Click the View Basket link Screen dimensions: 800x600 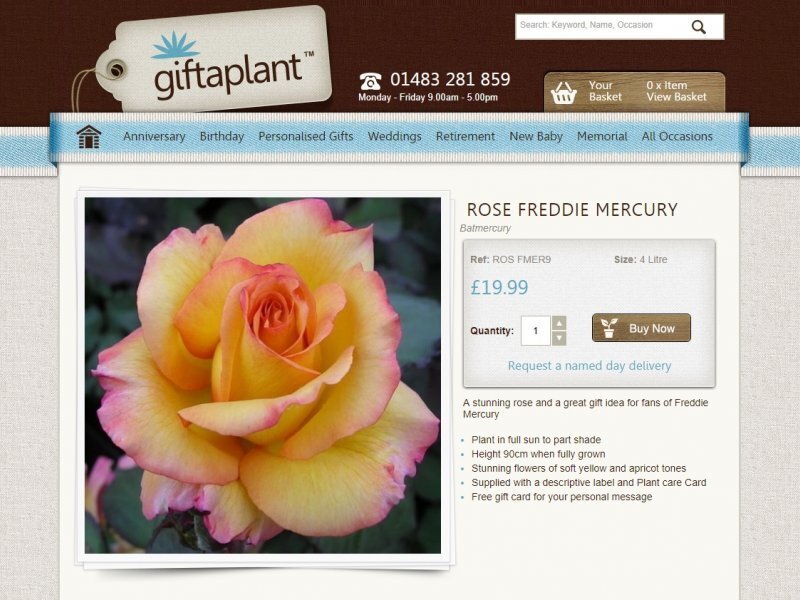677,97
